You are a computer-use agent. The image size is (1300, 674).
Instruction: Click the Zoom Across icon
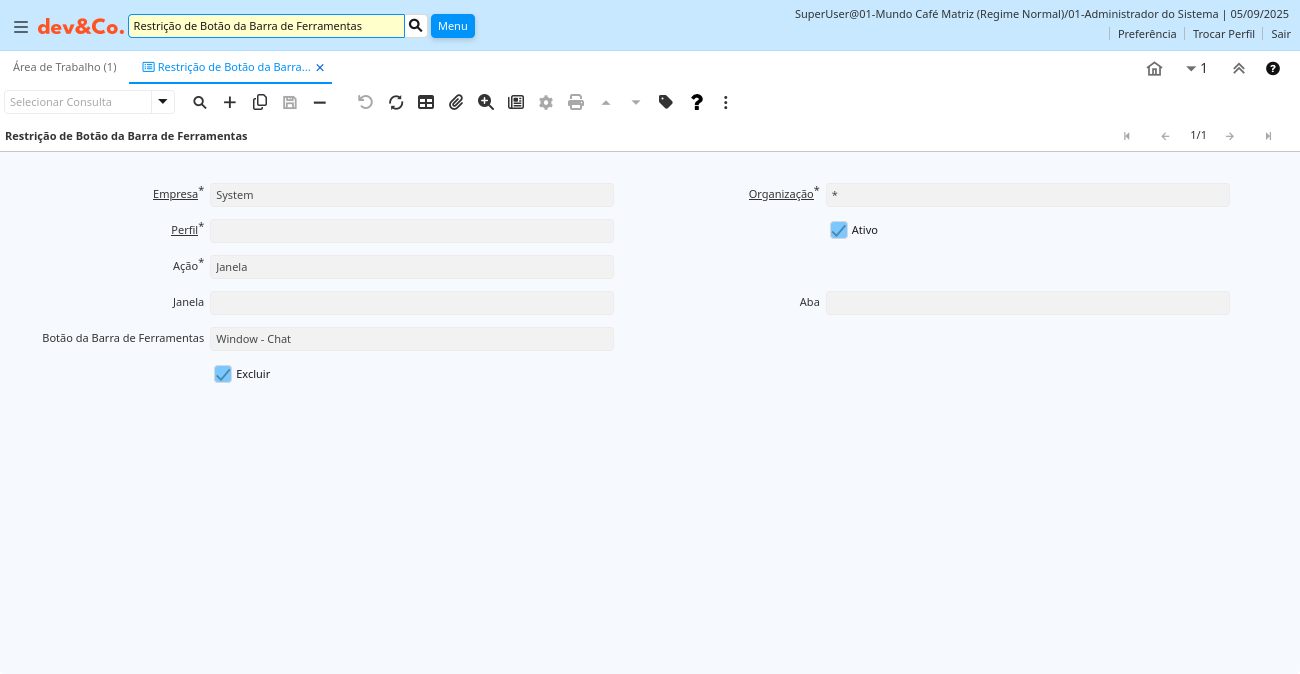click(x=486, y=102)
